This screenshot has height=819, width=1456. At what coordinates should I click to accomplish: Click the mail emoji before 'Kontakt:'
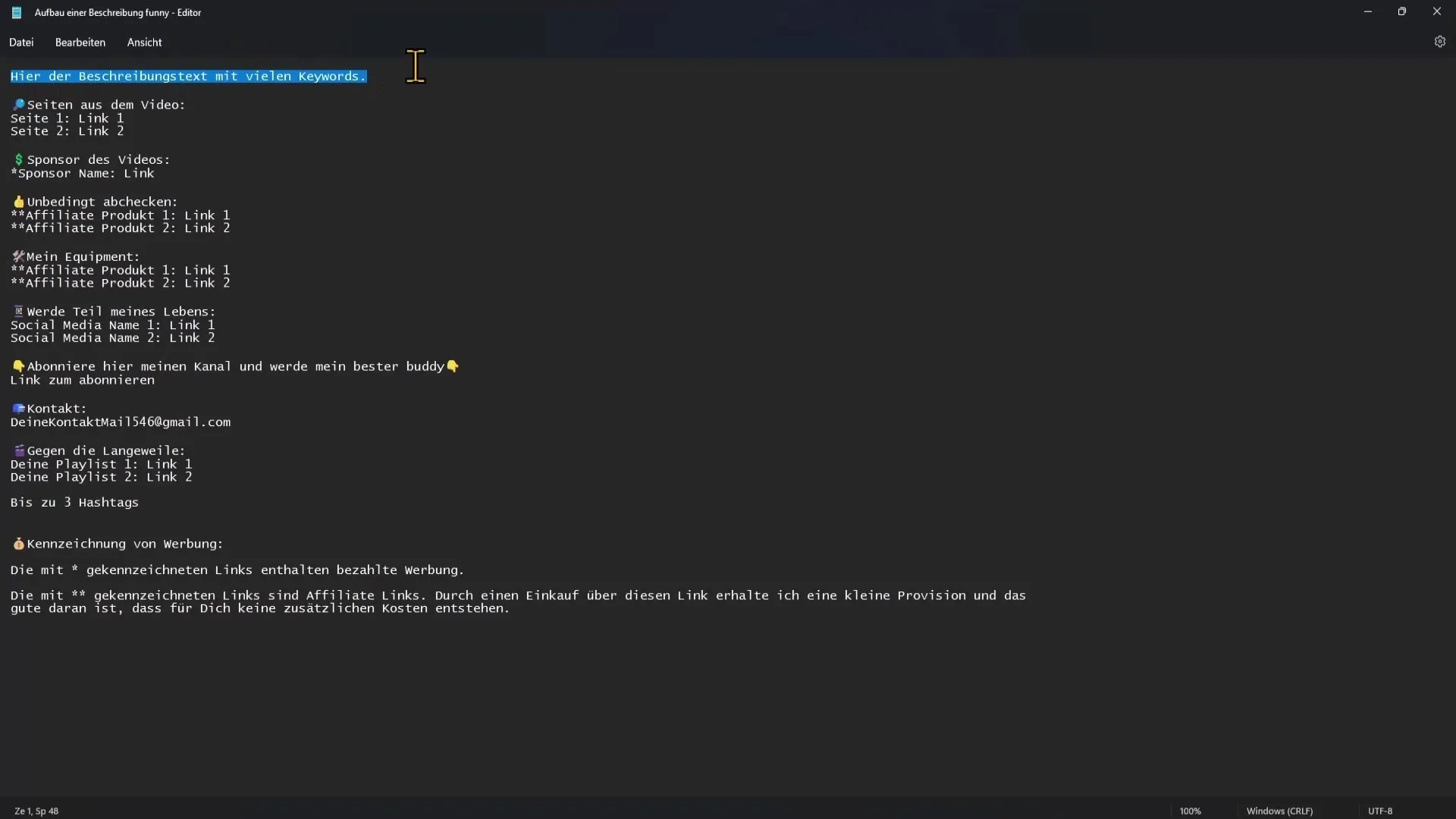[19, 408]
